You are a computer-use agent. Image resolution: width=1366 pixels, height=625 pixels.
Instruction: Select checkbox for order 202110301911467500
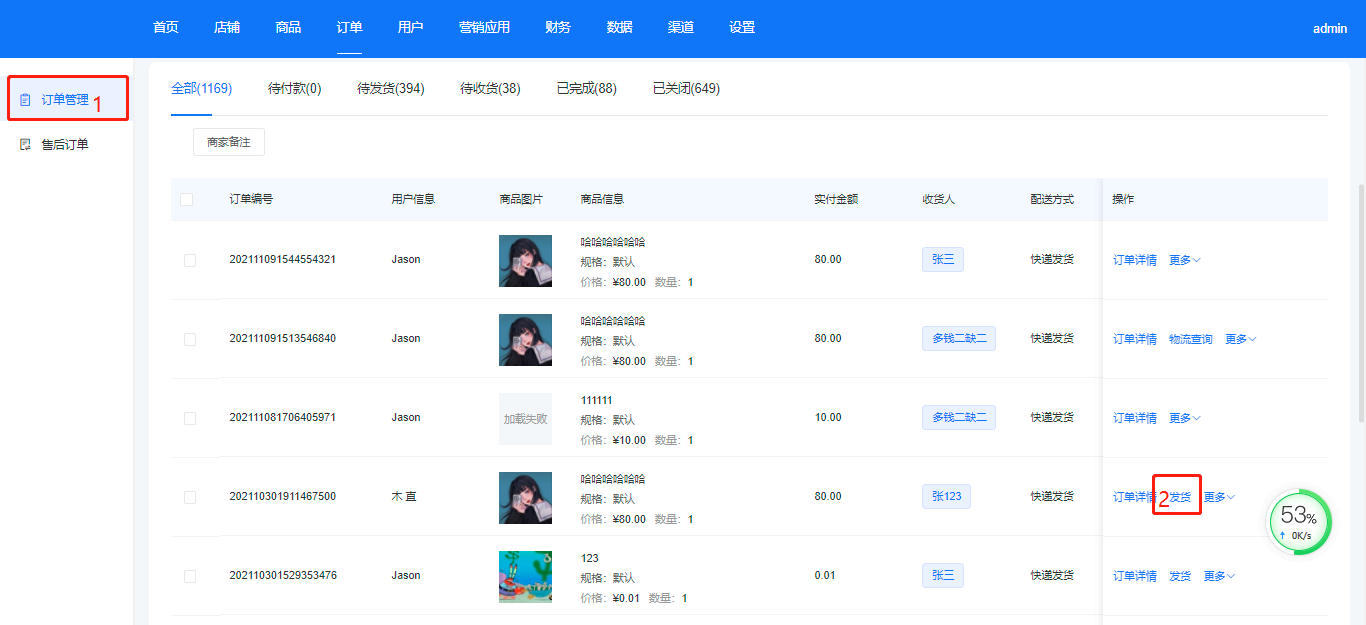tap(190, 498)
